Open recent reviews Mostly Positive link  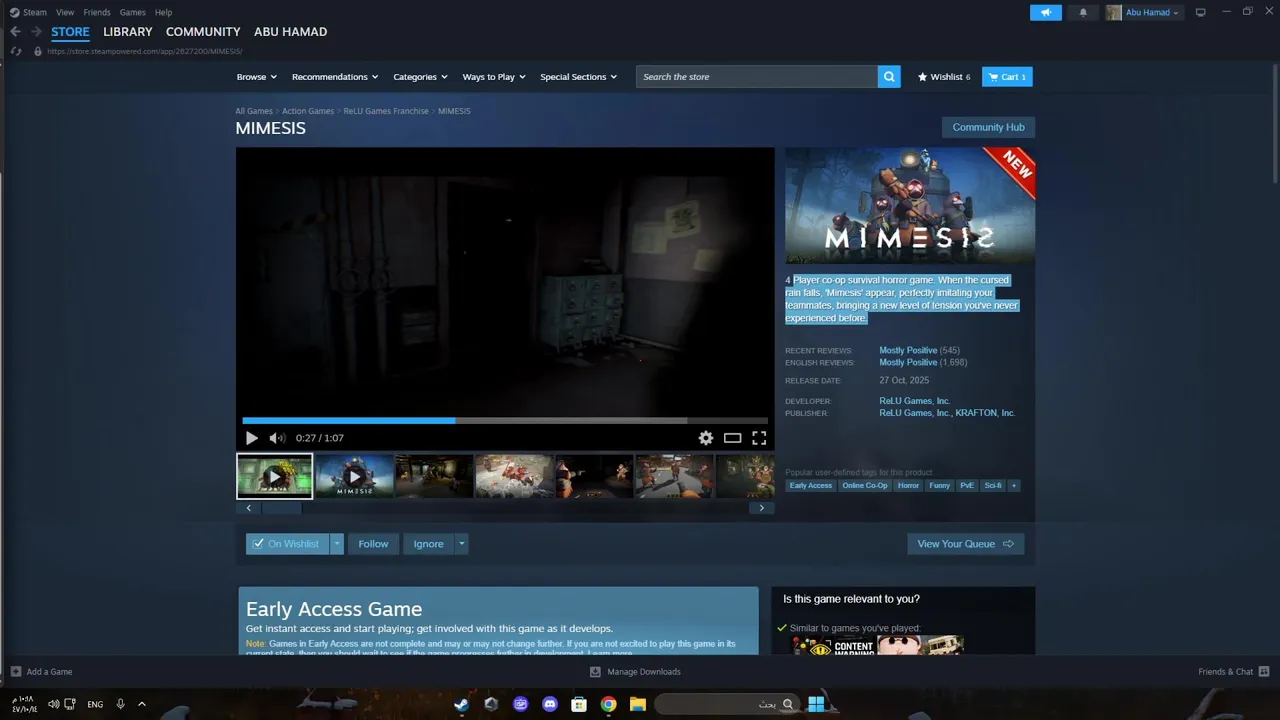tap(908, 350)
